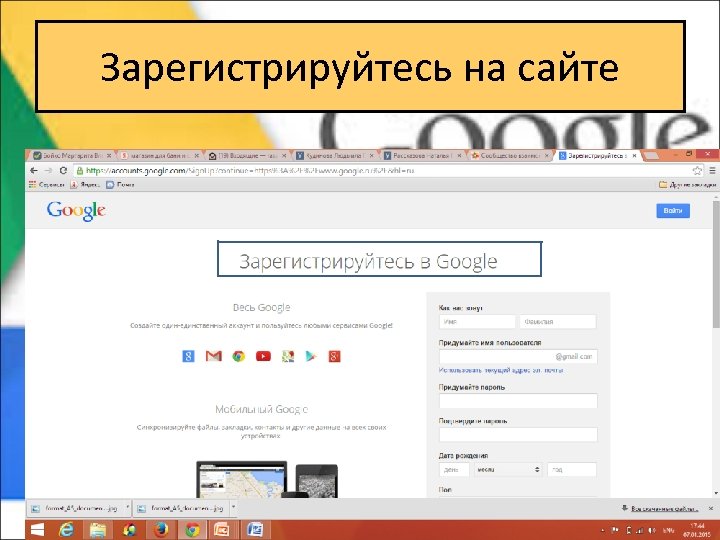This screenshot has width=720, height=540.
Task: Go back using the browser back arrow
Action: (34, 170)
